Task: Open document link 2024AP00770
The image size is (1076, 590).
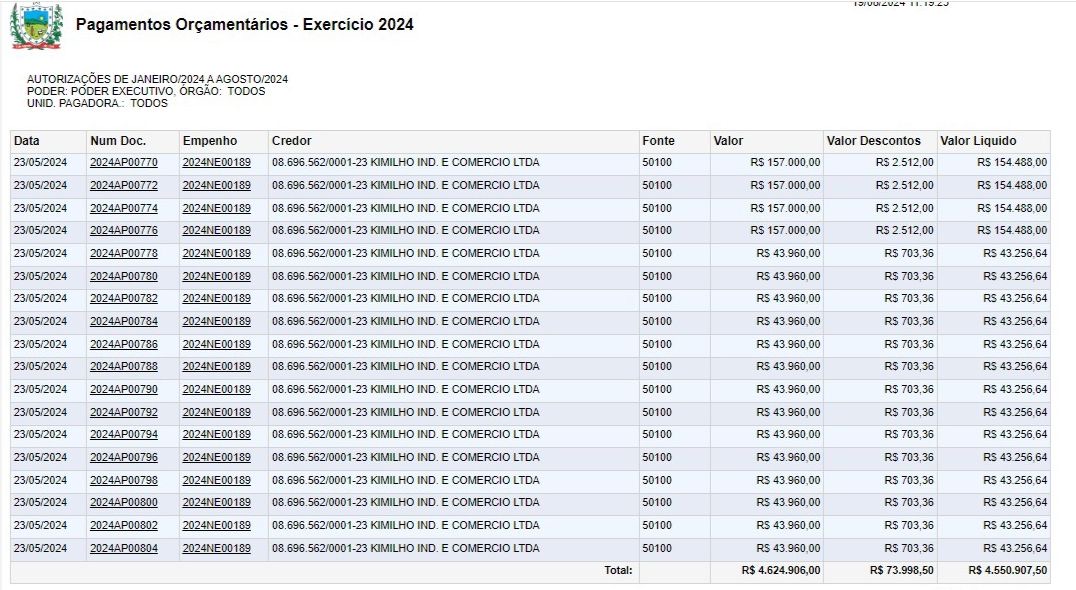Action: pyautogui.click(x=124, y=162)
